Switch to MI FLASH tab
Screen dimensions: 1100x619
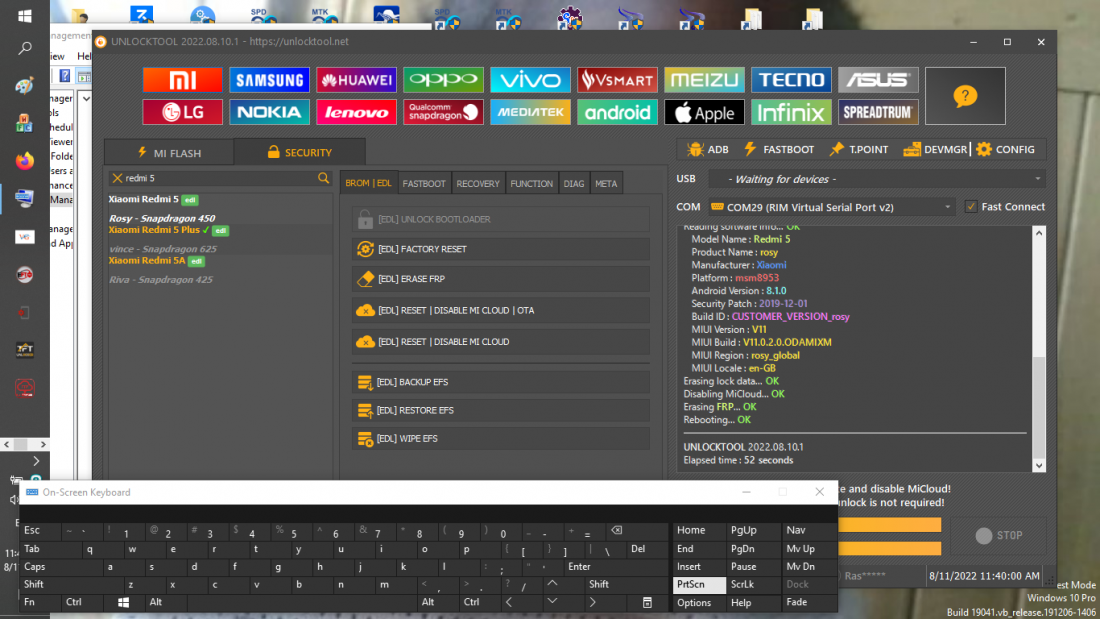click(169, 152)
